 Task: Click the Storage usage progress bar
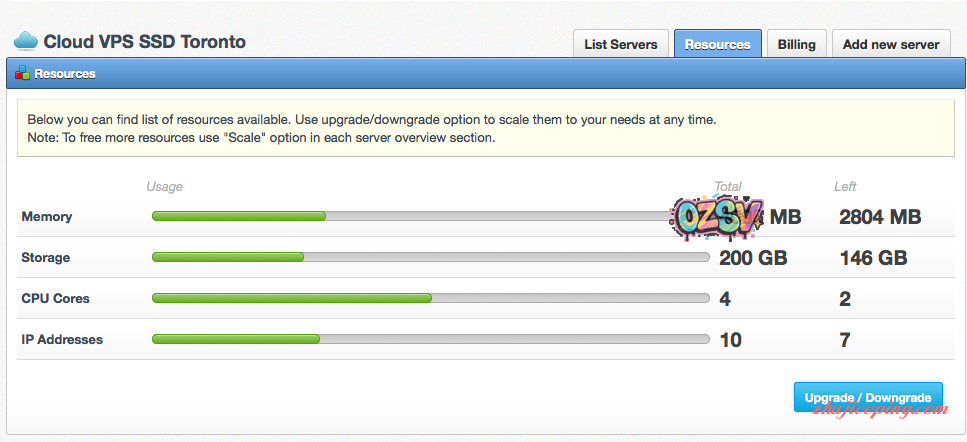tap(430, 257)
